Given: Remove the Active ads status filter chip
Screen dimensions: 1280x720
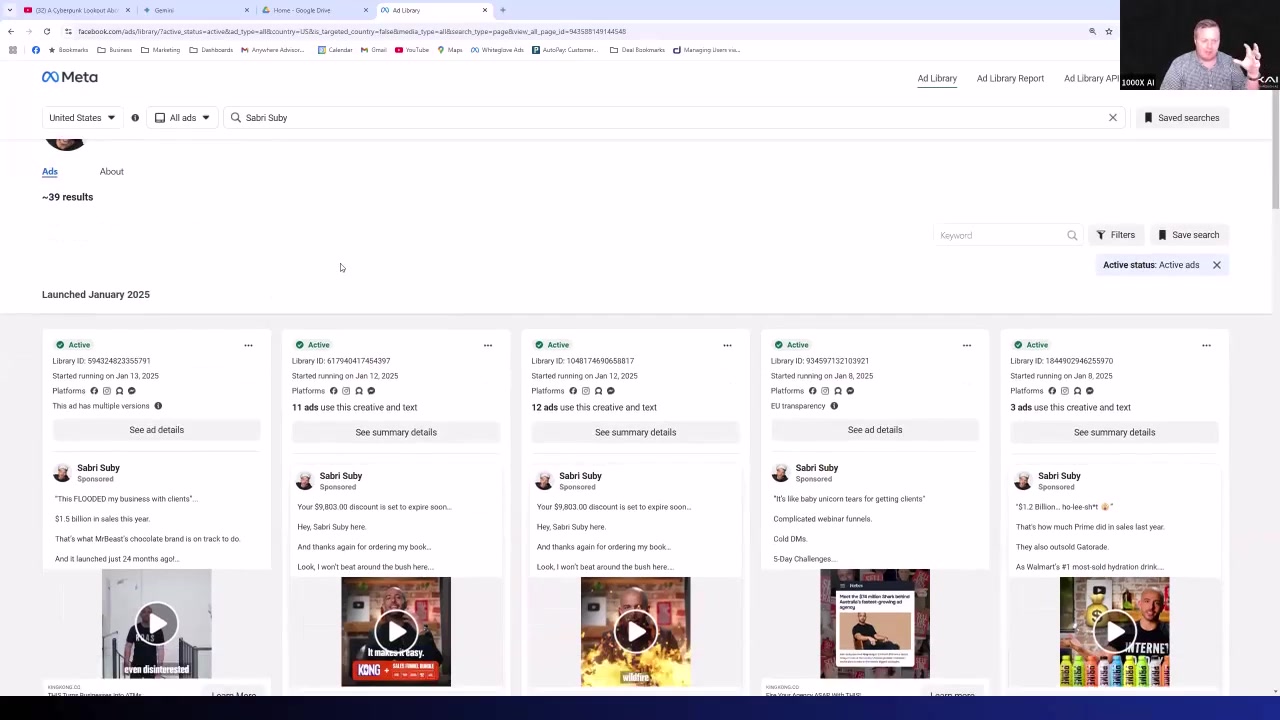Looking at the screenshot, I should click(1217, 265).
